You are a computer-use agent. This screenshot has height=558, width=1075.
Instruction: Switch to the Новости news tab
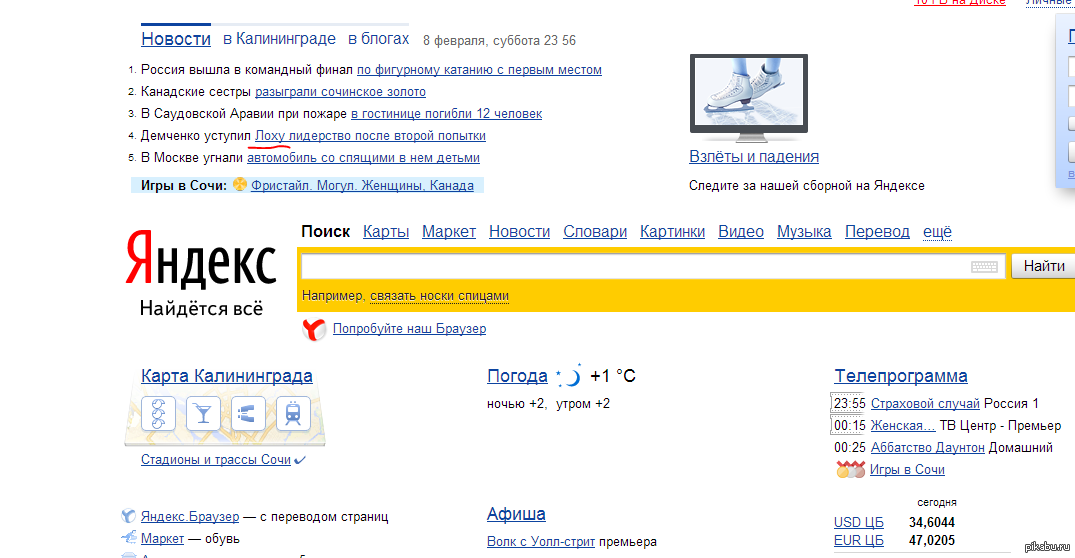(x=176, y=39)
